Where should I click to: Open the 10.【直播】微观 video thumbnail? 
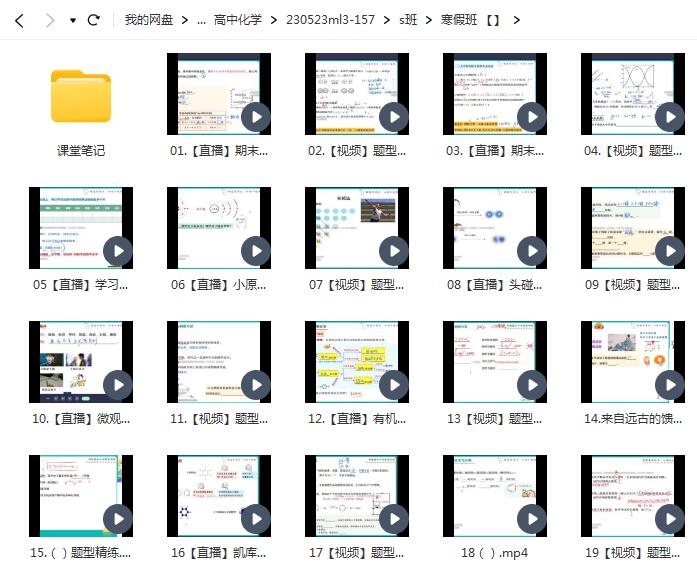click(x=81, y=362)
